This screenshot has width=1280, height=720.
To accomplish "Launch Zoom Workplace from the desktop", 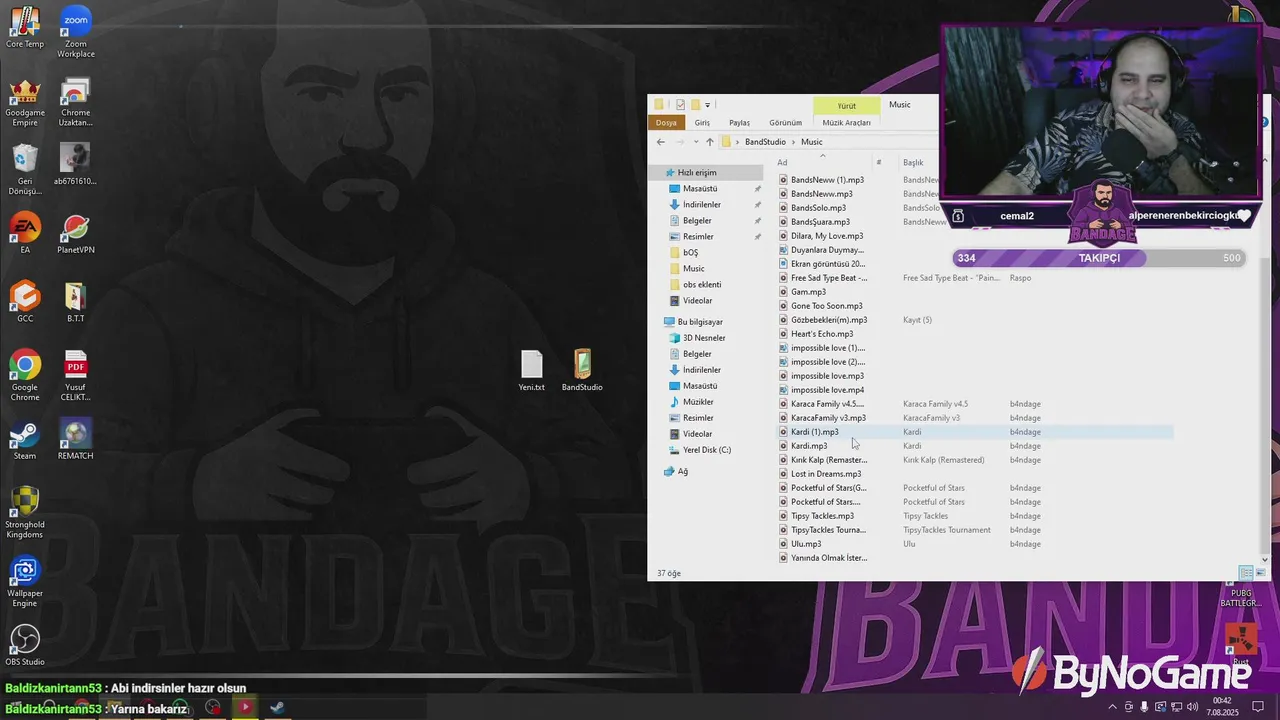I will coord(75,32).
